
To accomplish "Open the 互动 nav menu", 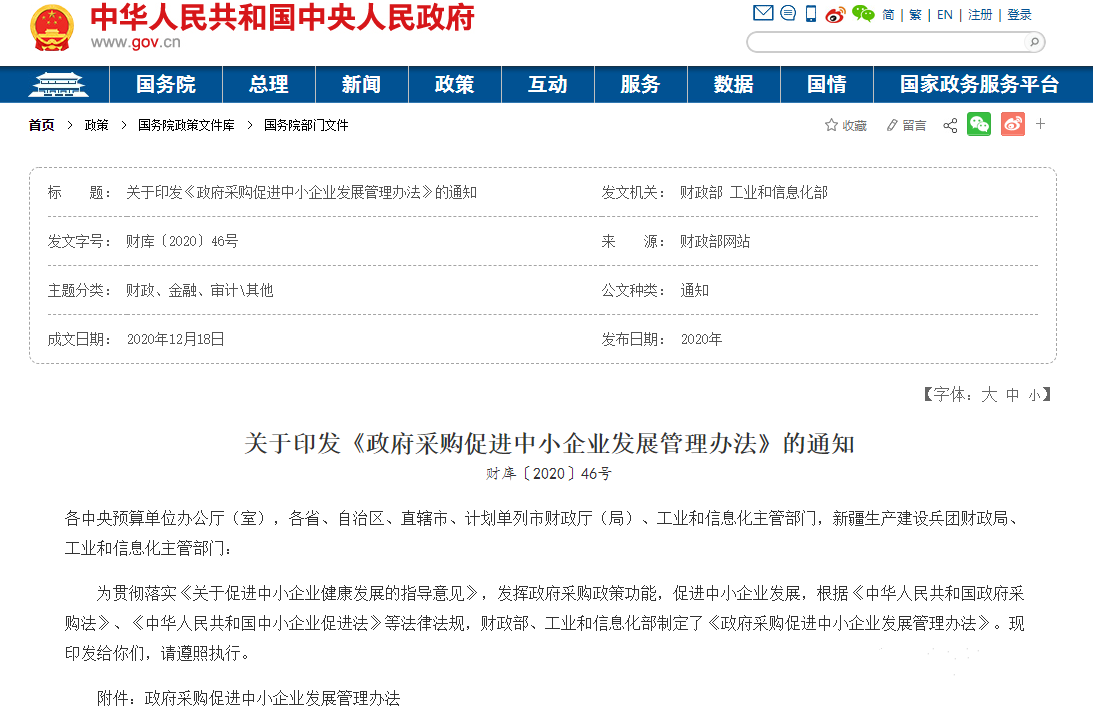I will tap(548, 84).
